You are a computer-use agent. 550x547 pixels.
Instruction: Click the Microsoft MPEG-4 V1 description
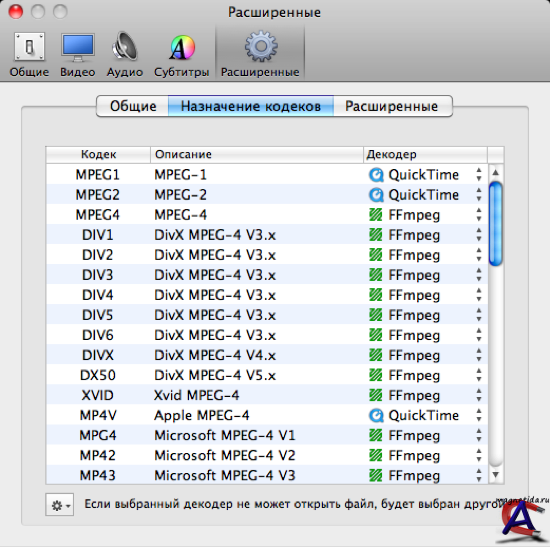pyautogui.click(x=225, y=435)
